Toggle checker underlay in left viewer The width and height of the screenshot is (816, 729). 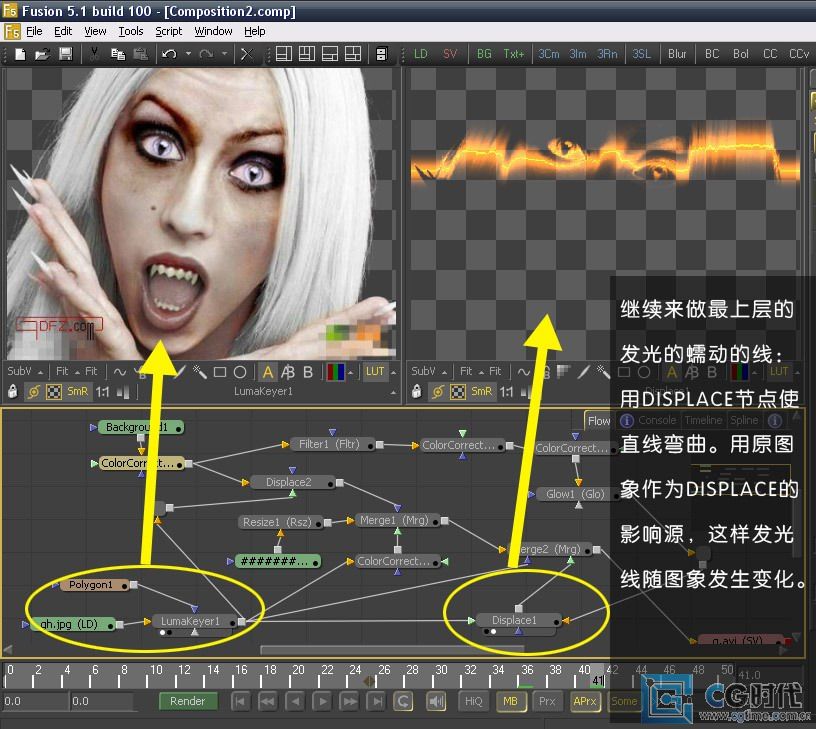point(54,391)
